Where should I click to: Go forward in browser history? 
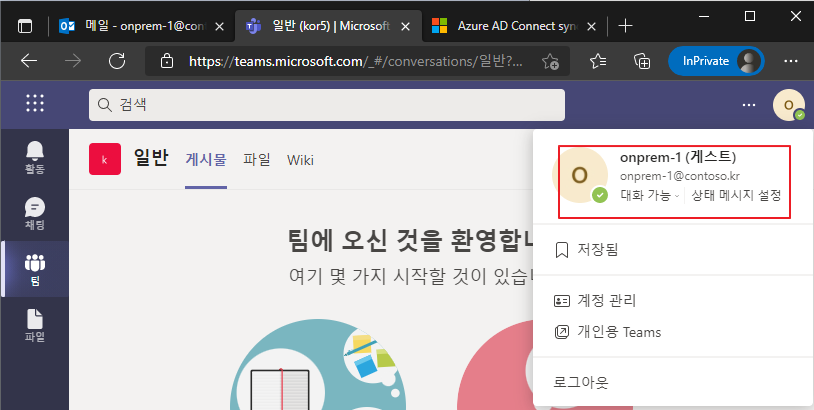(x=73, y=61)
